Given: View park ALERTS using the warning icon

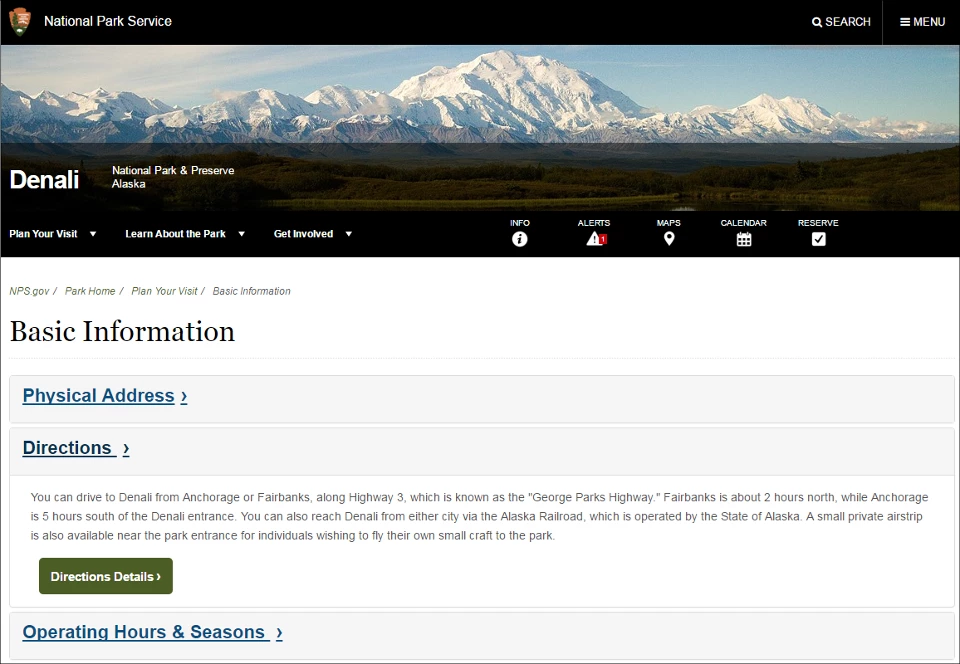Looking at the screenshot, I should [593, 238].
